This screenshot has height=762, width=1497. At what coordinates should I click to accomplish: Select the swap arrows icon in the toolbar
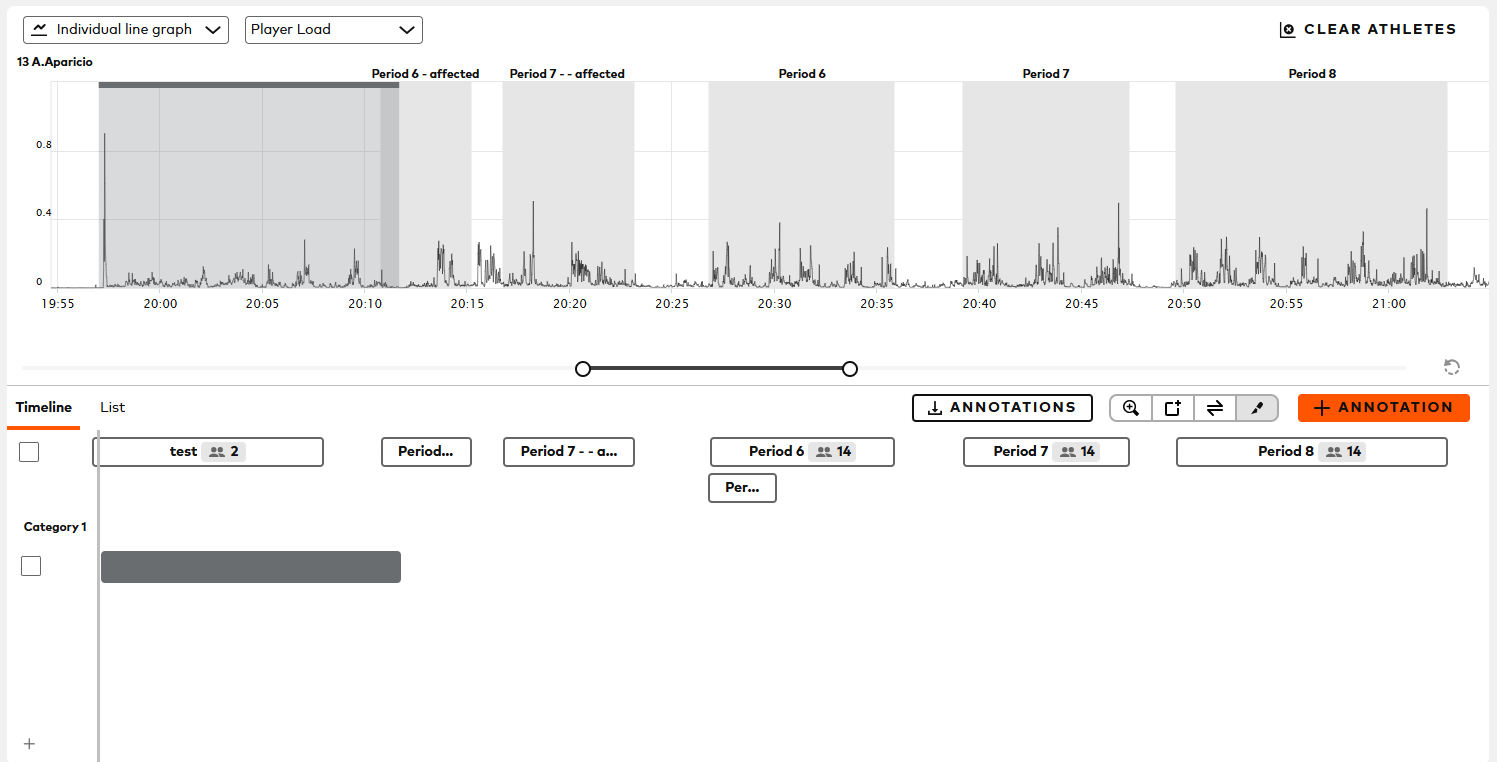[x=1214, y=407]
